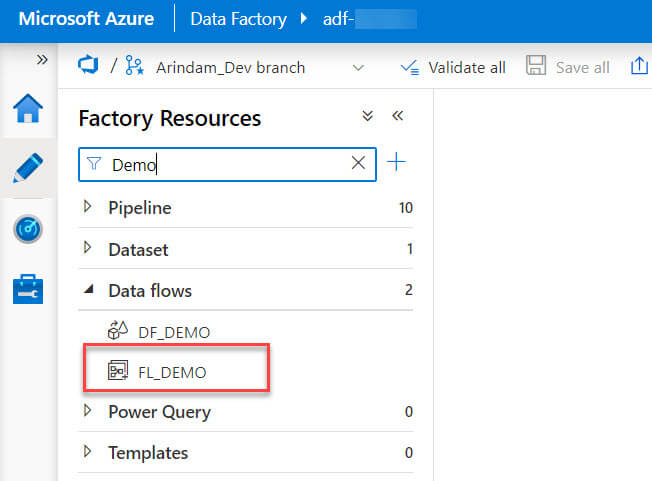
Task: Click the Save all button
Action: 568,68
